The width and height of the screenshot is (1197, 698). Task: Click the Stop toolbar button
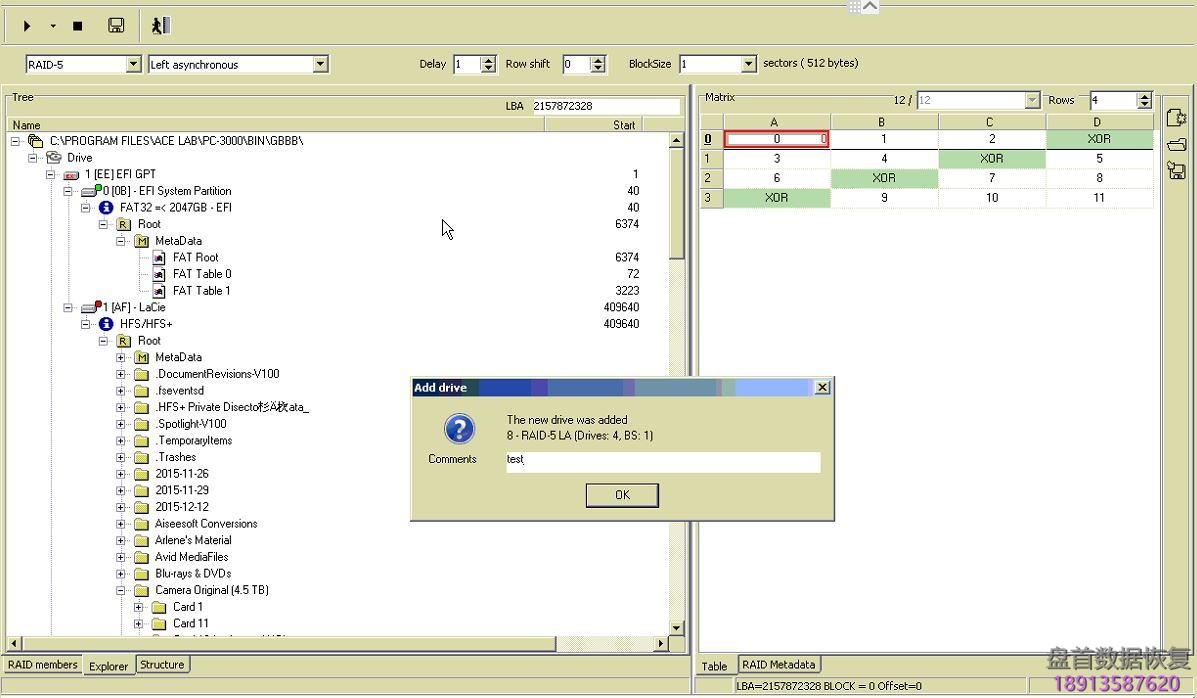pyautogui.click(x=77, y=26)
